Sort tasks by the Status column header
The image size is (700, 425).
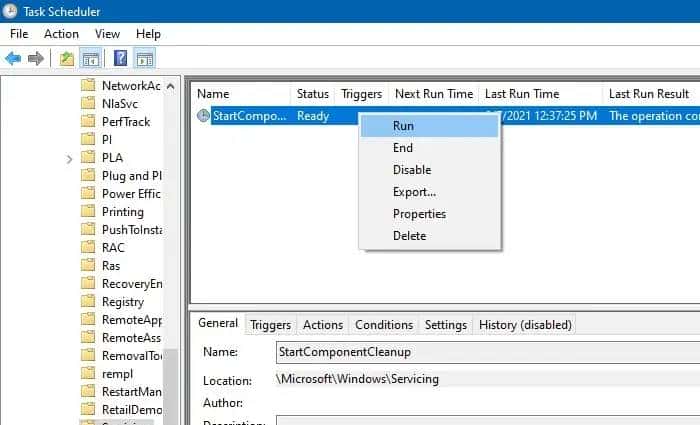pyautogui.click(x=312, y=94)
